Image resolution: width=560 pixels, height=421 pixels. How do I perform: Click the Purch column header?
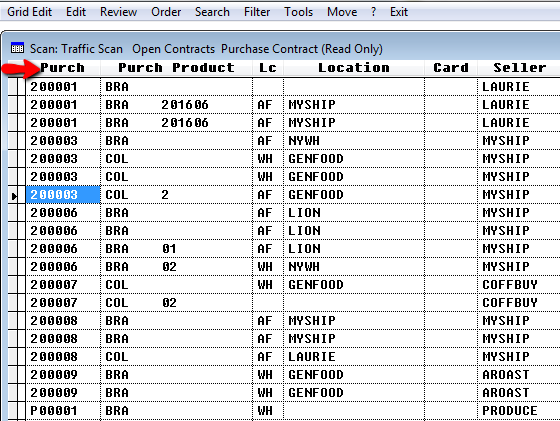click(x=63, y=68)
